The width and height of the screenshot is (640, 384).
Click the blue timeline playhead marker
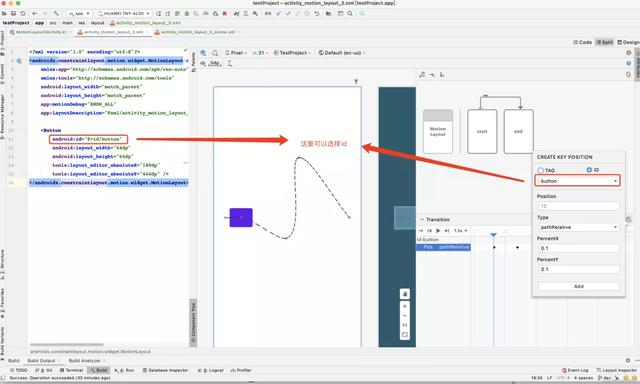click(493, 235)
